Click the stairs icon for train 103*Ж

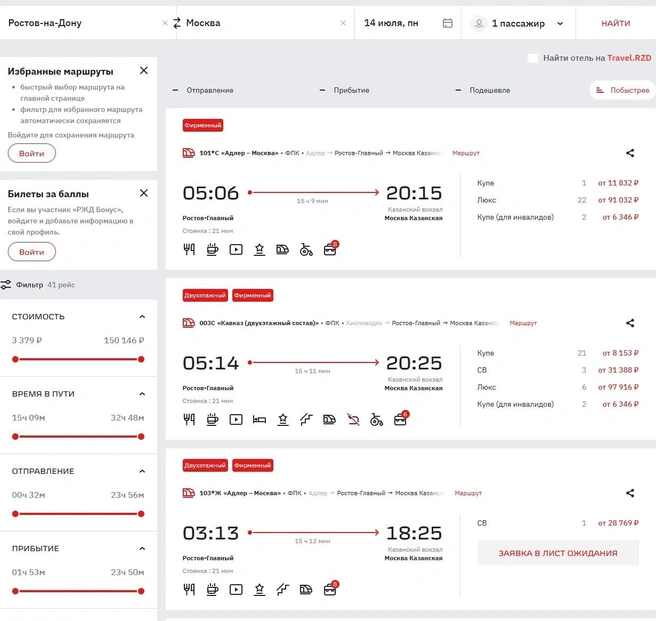(x=283, y=590)
